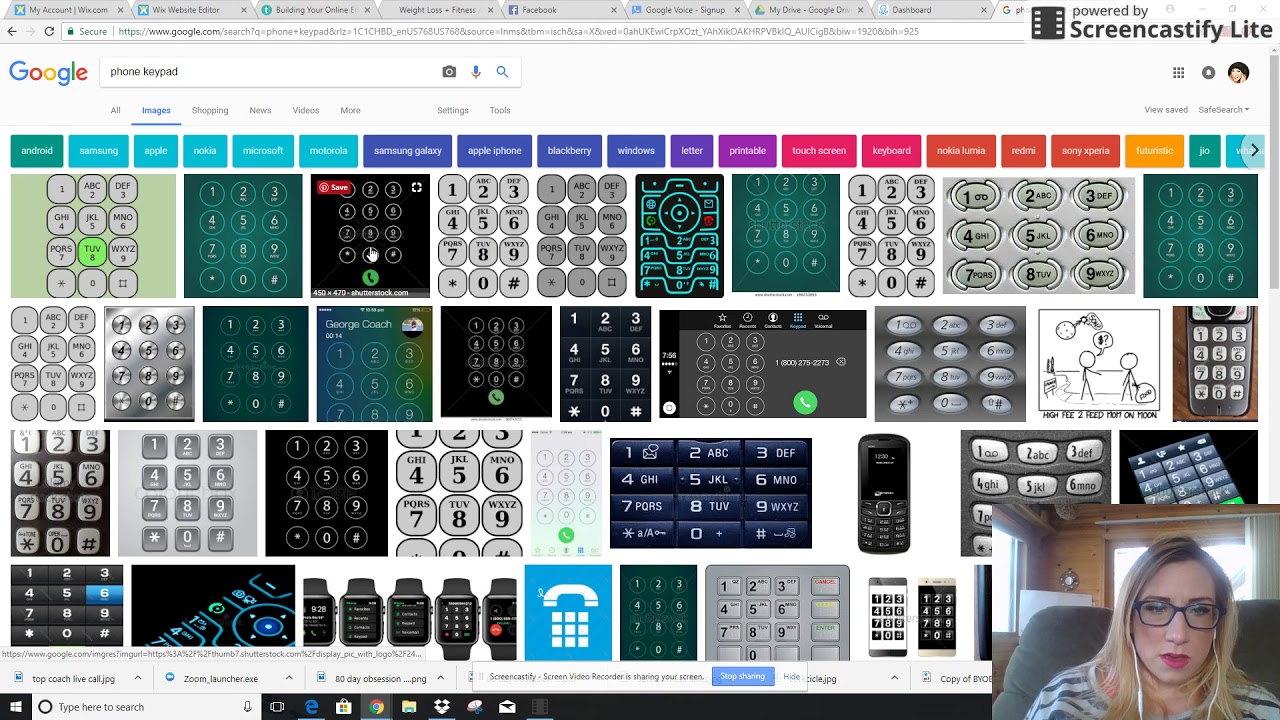Open View saved images link

(x=1166, y=110)
